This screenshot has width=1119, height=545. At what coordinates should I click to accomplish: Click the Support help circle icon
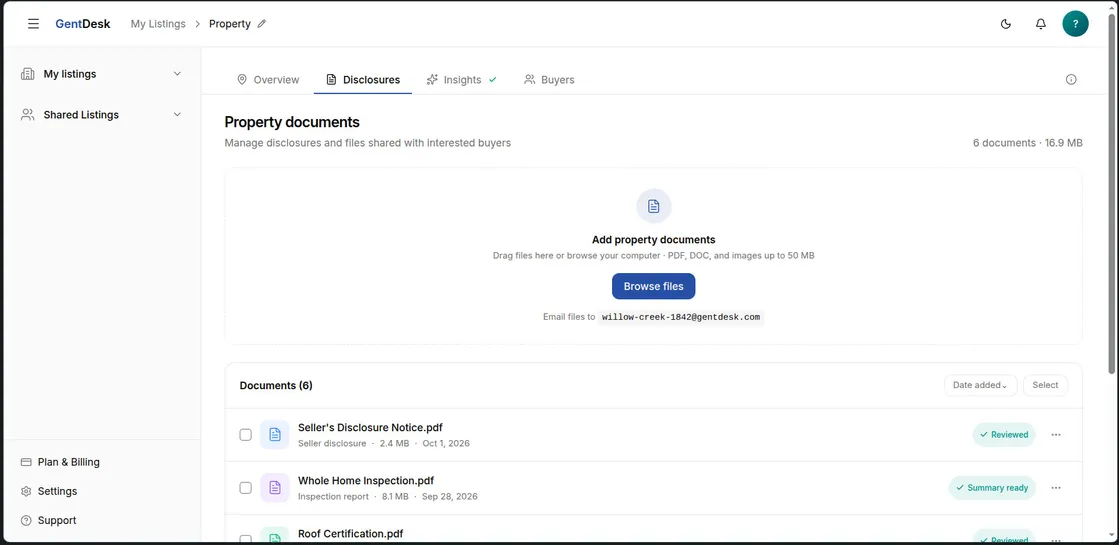tap(26, 520)
